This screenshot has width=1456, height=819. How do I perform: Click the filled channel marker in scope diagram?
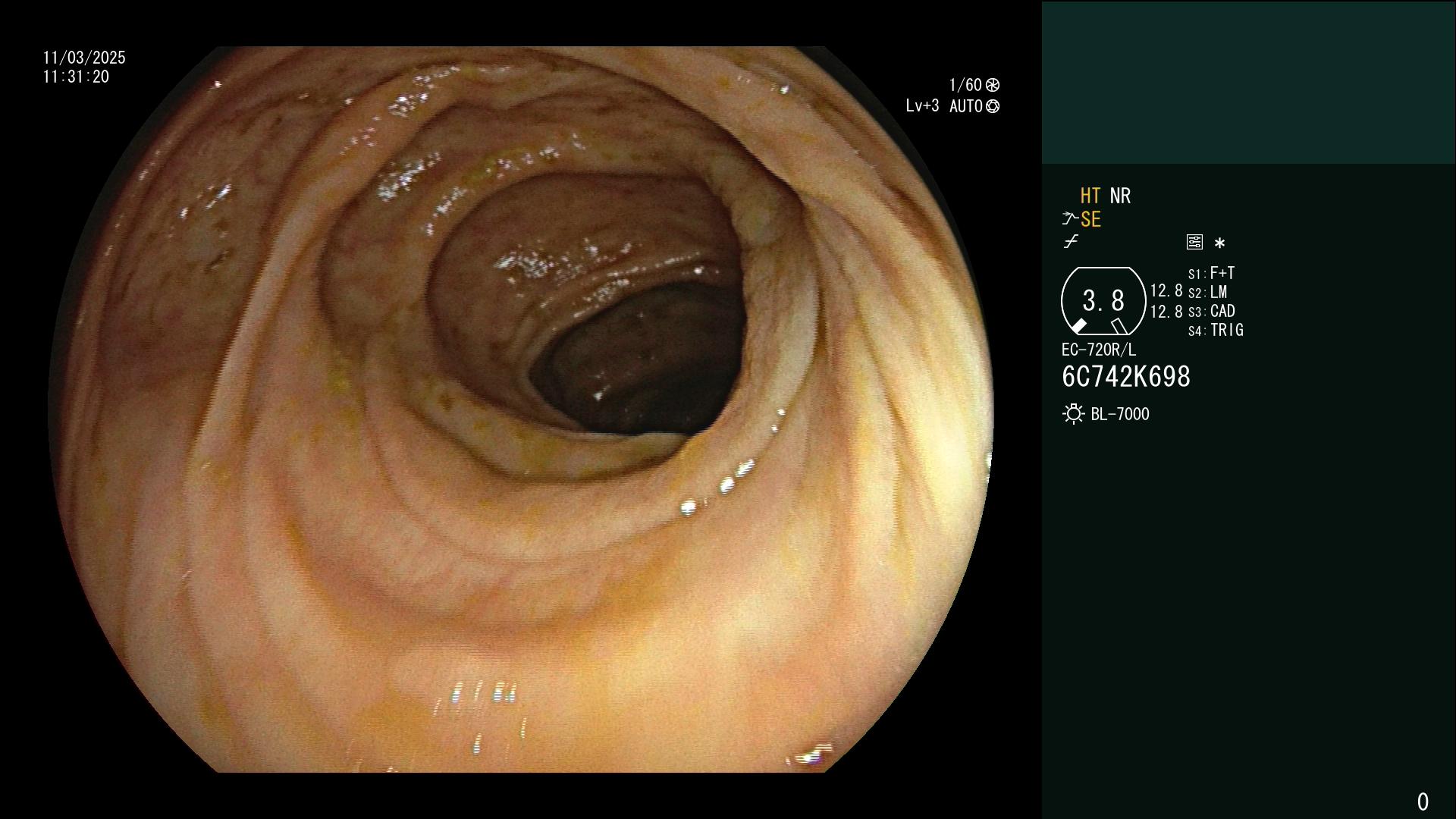pos(1078,326)
